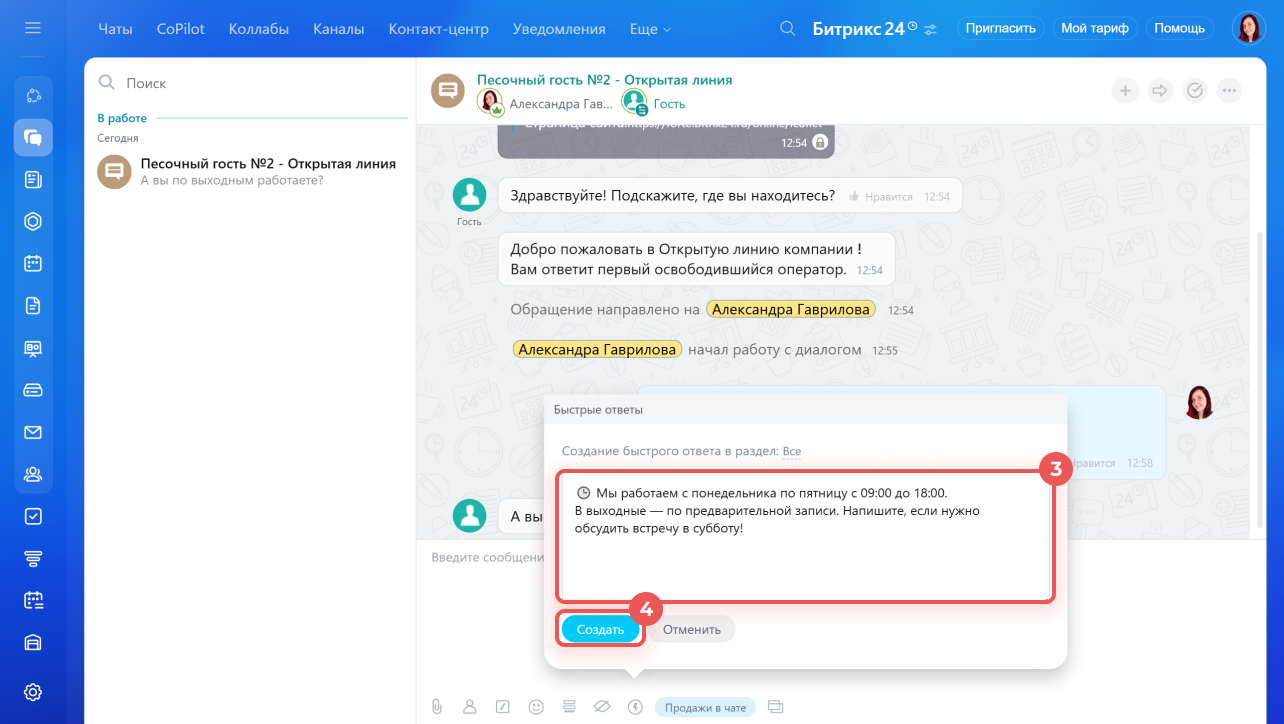The image size is (1284, 724).
Task: Open the news feed sidebar icon
Action: (33, 180)
